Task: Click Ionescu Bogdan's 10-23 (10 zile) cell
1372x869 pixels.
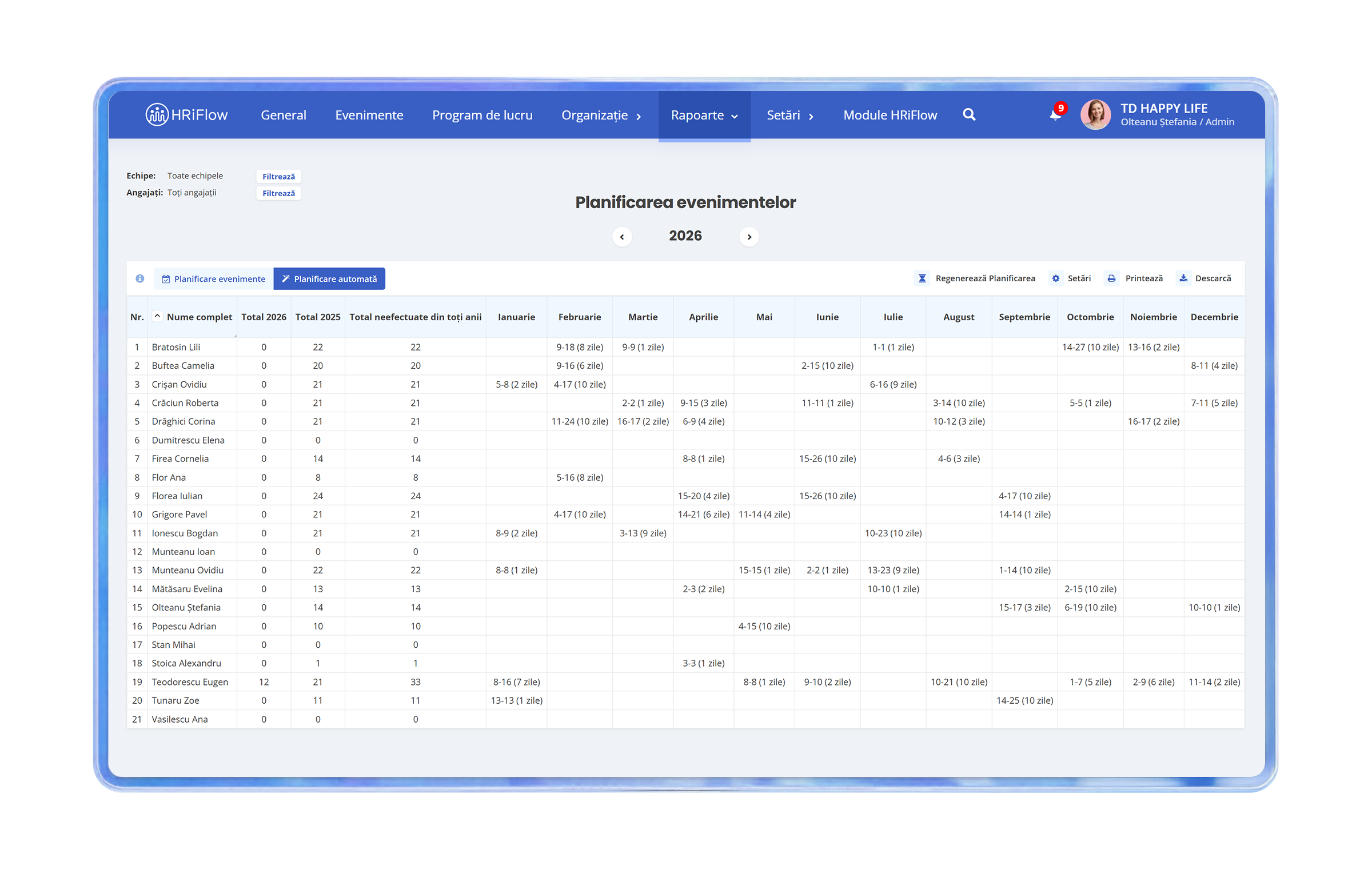Action: [893, 533]
